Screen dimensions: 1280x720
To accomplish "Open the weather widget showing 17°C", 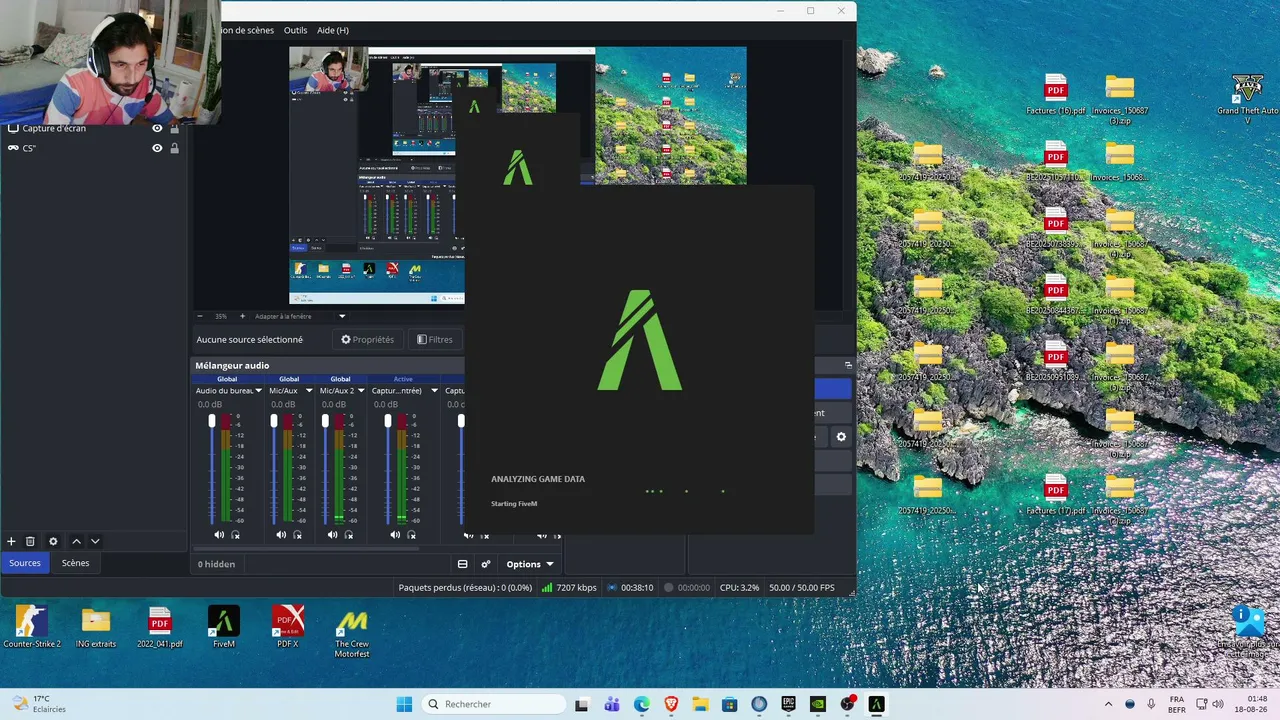I will 38,704.
